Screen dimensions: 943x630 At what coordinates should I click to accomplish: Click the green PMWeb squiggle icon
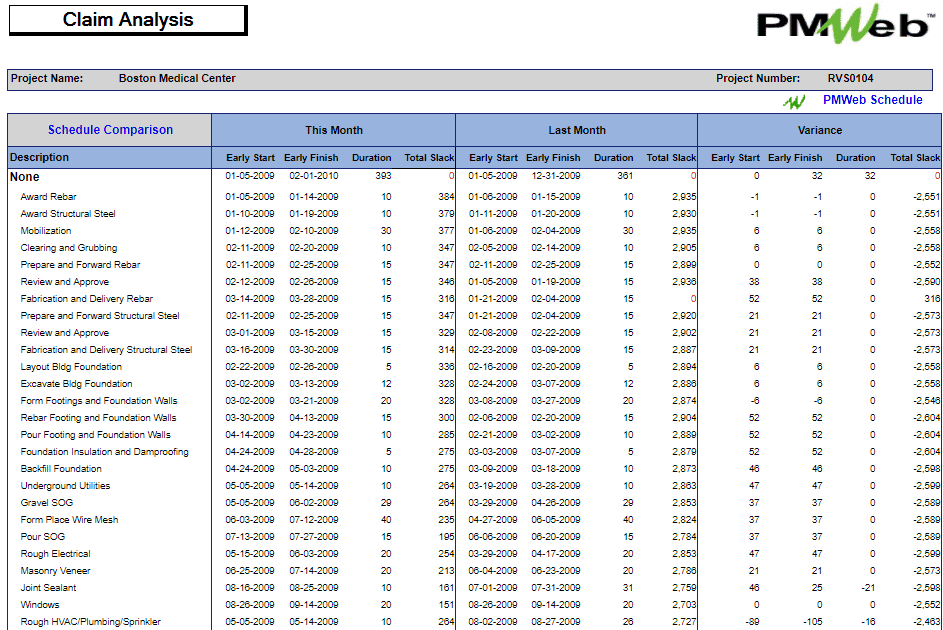tap(795, 100)
